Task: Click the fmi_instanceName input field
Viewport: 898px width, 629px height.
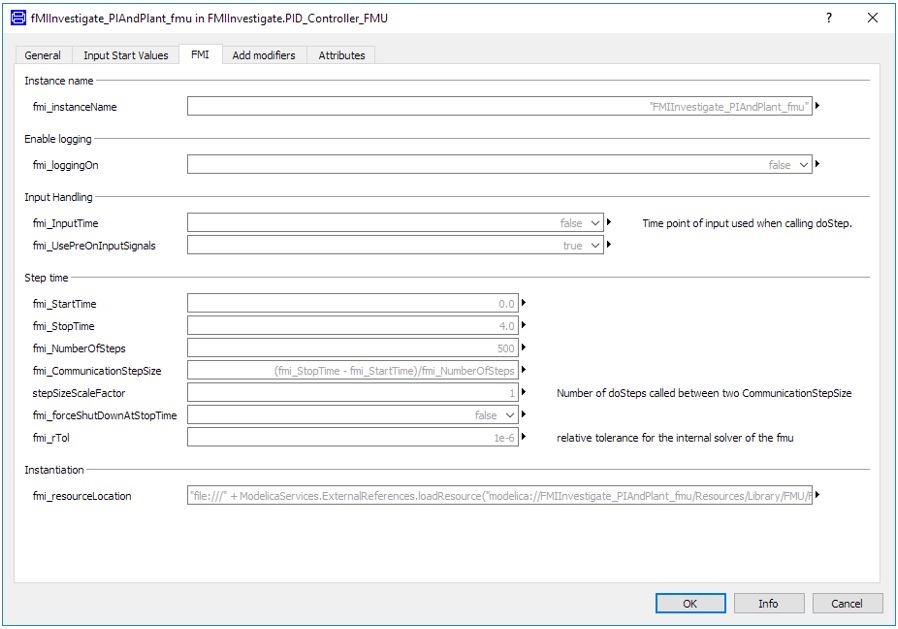Action: [499, 106]
